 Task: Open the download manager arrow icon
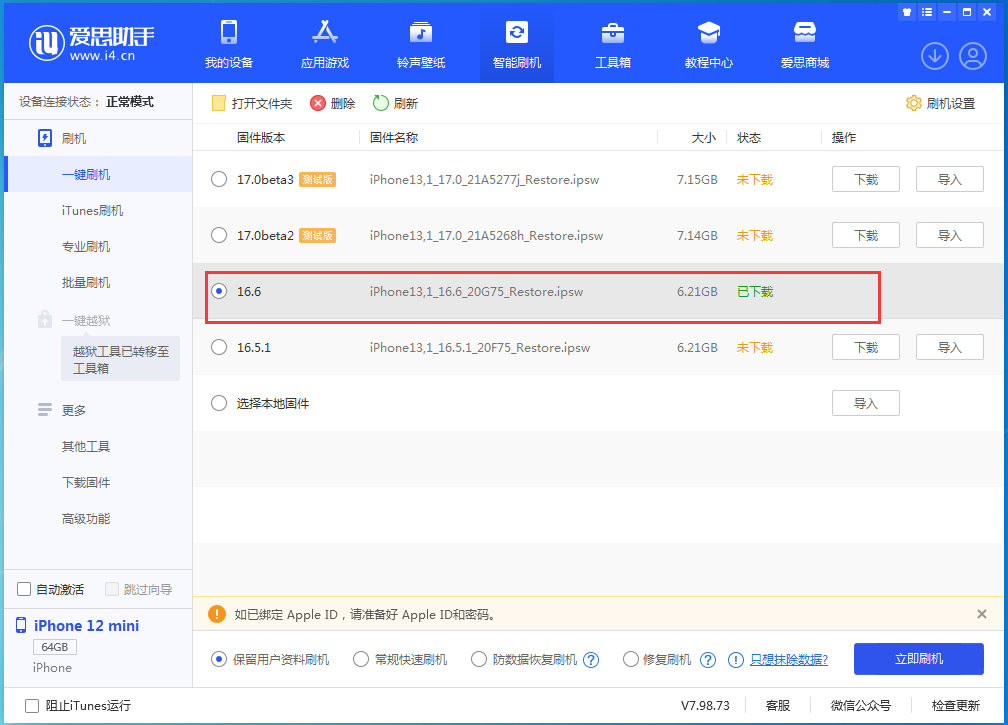coord(934,56)
